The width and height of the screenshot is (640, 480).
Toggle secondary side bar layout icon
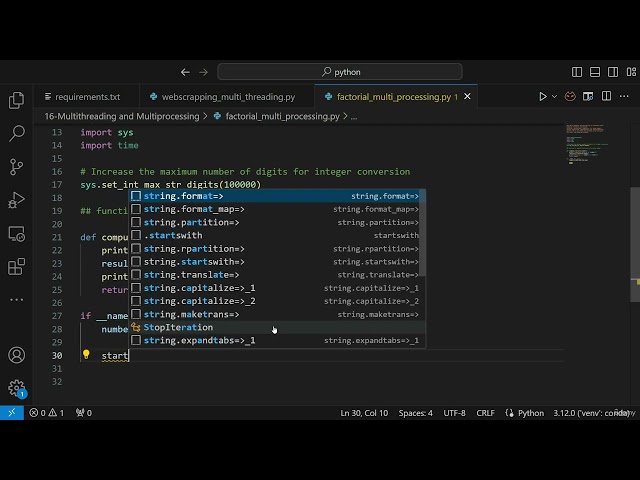pyautogui.click(x=613, y=72)
